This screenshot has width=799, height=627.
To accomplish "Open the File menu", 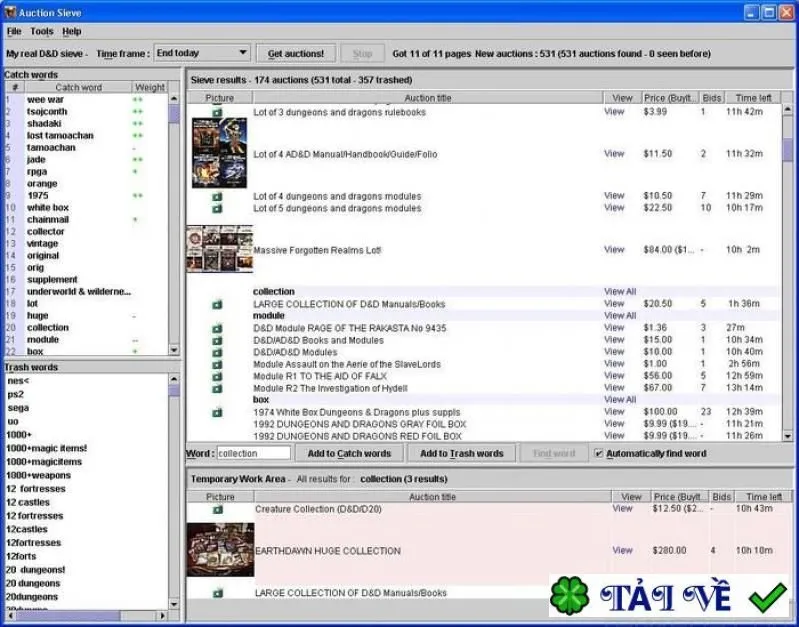I will coord(14,32).
